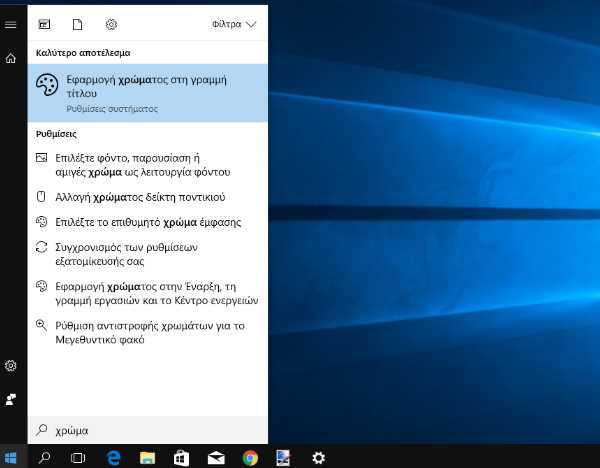Click the taskbar Search icon
The height and width of the screenshot is (468, 600).
tap(45, 457)
